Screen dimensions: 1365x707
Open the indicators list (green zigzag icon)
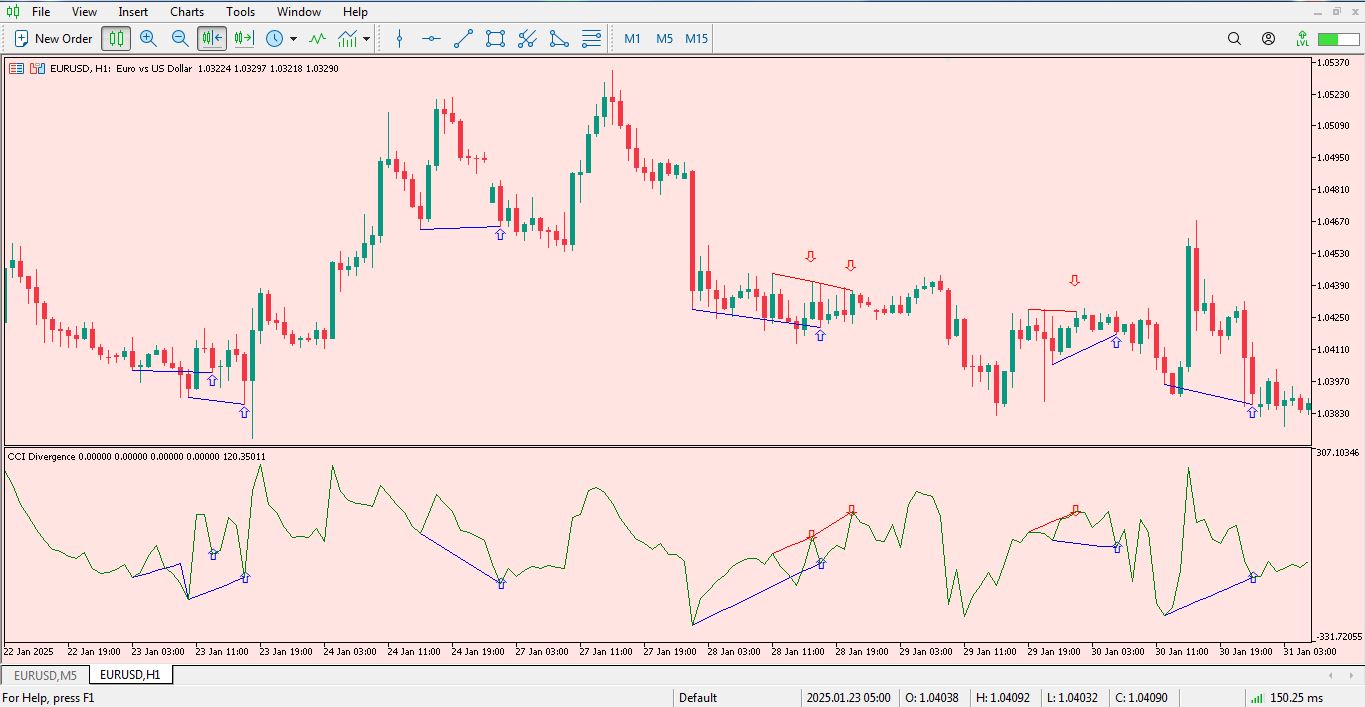317,39
